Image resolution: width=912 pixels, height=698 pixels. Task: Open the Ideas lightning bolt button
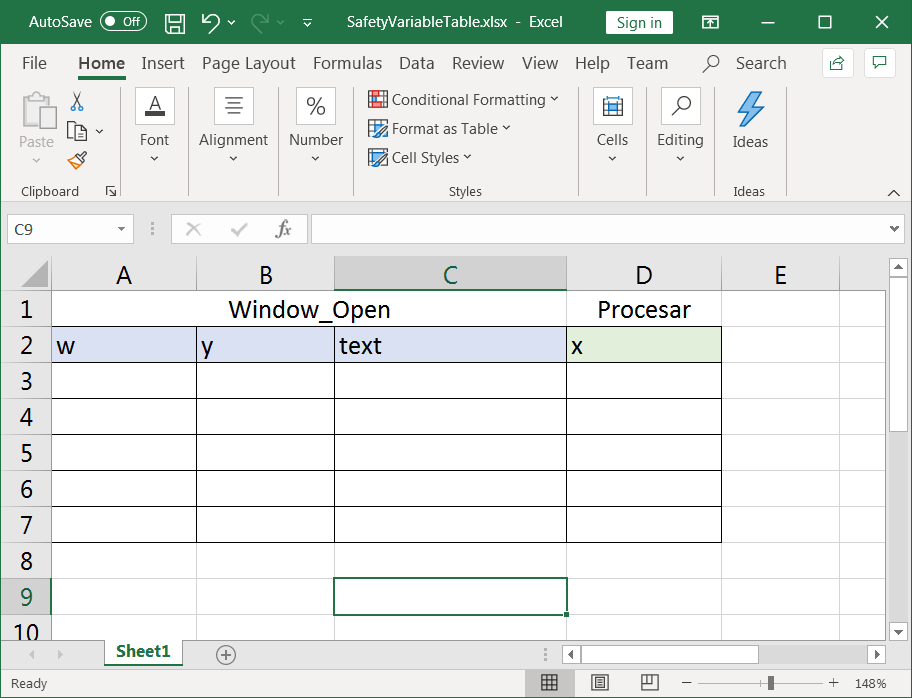pos(750,120)
